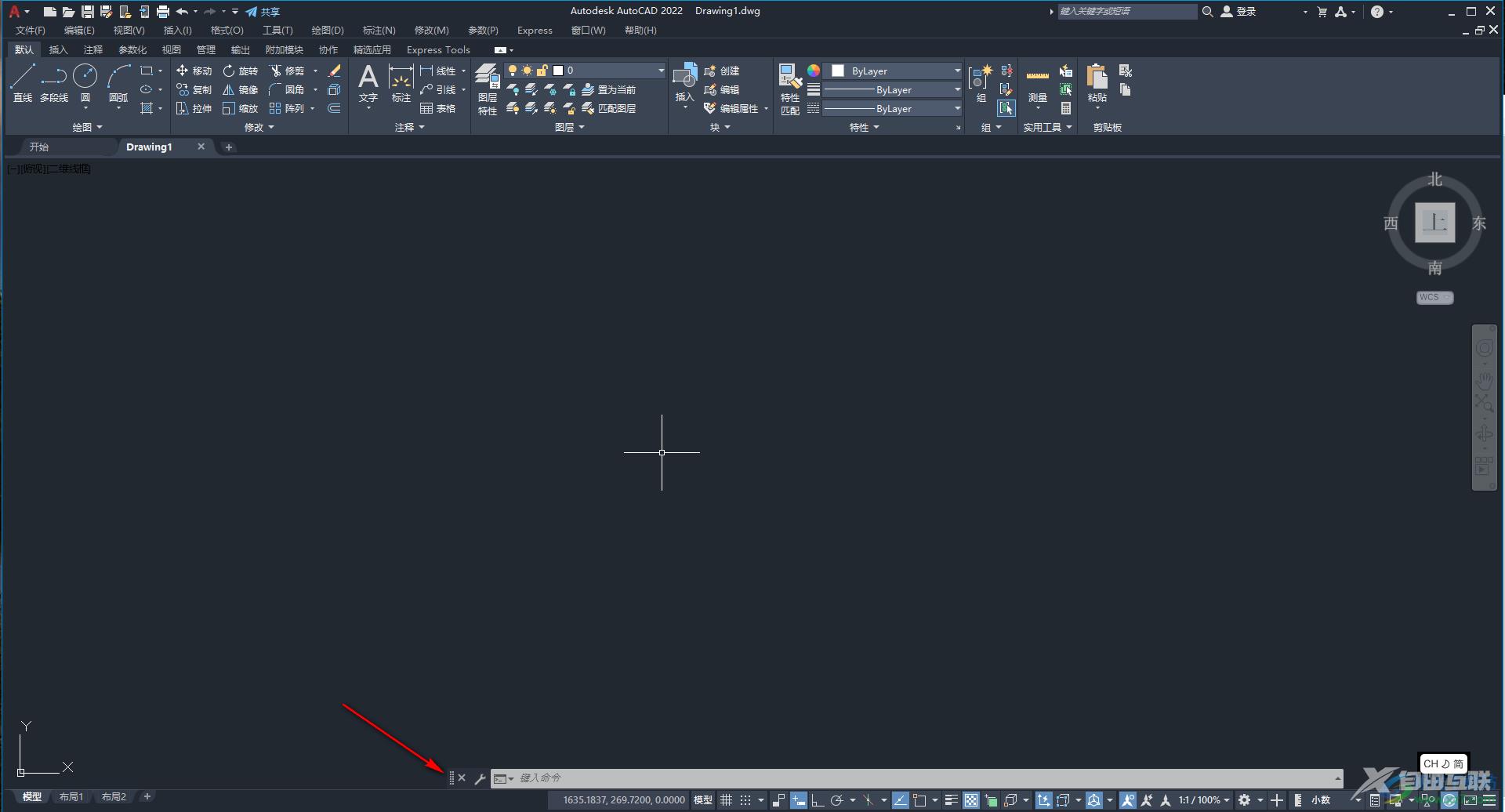Toggle ortho mode in status bar
1505x812 pixels.
817,800
